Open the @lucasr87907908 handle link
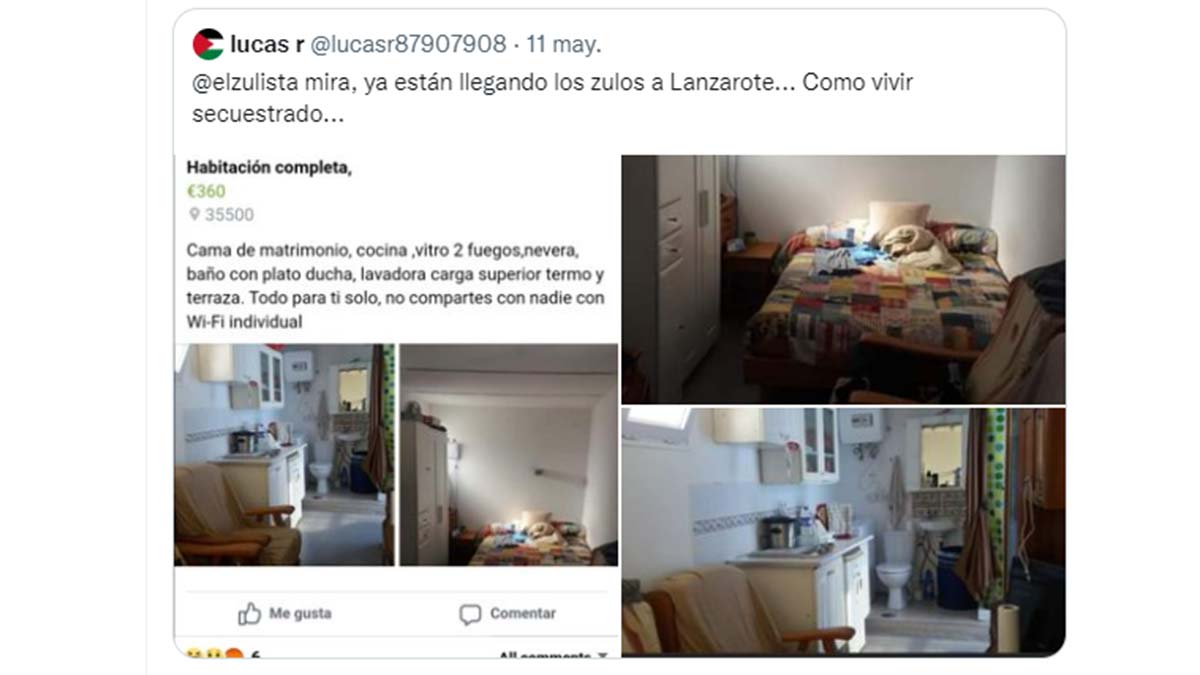This screenshot has height=675, width=1200. (408, 44)
